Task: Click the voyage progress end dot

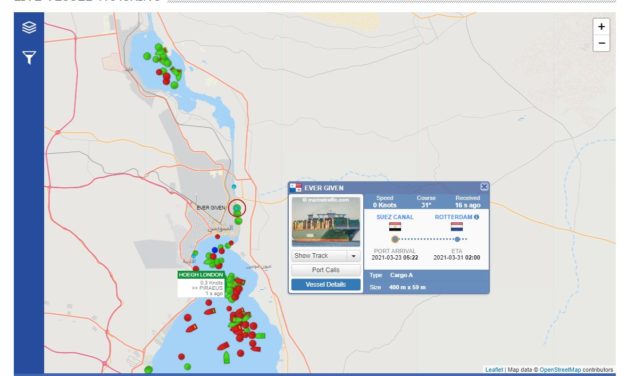Action: point(457,239)
